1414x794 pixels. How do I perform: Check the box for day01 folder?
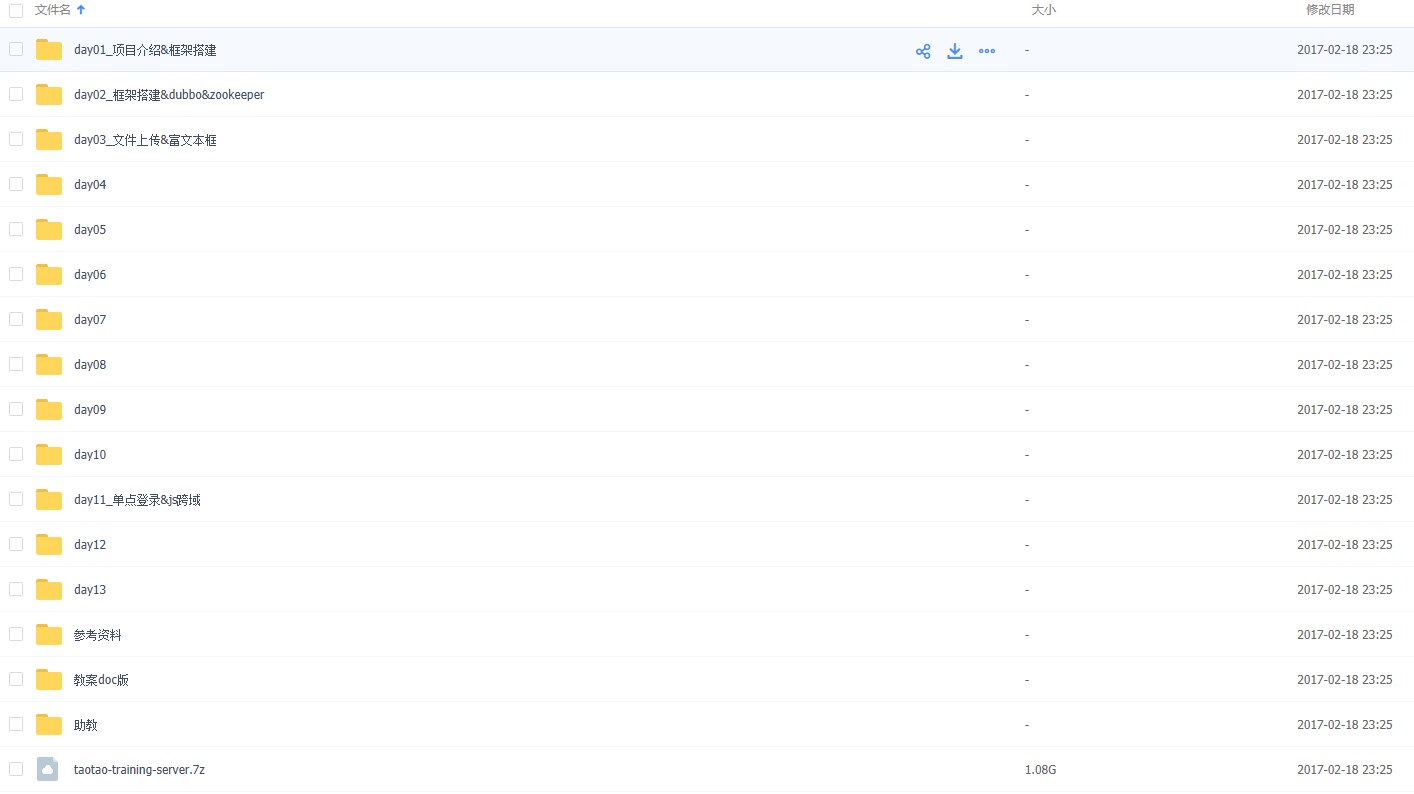click(x=16, y=49)
